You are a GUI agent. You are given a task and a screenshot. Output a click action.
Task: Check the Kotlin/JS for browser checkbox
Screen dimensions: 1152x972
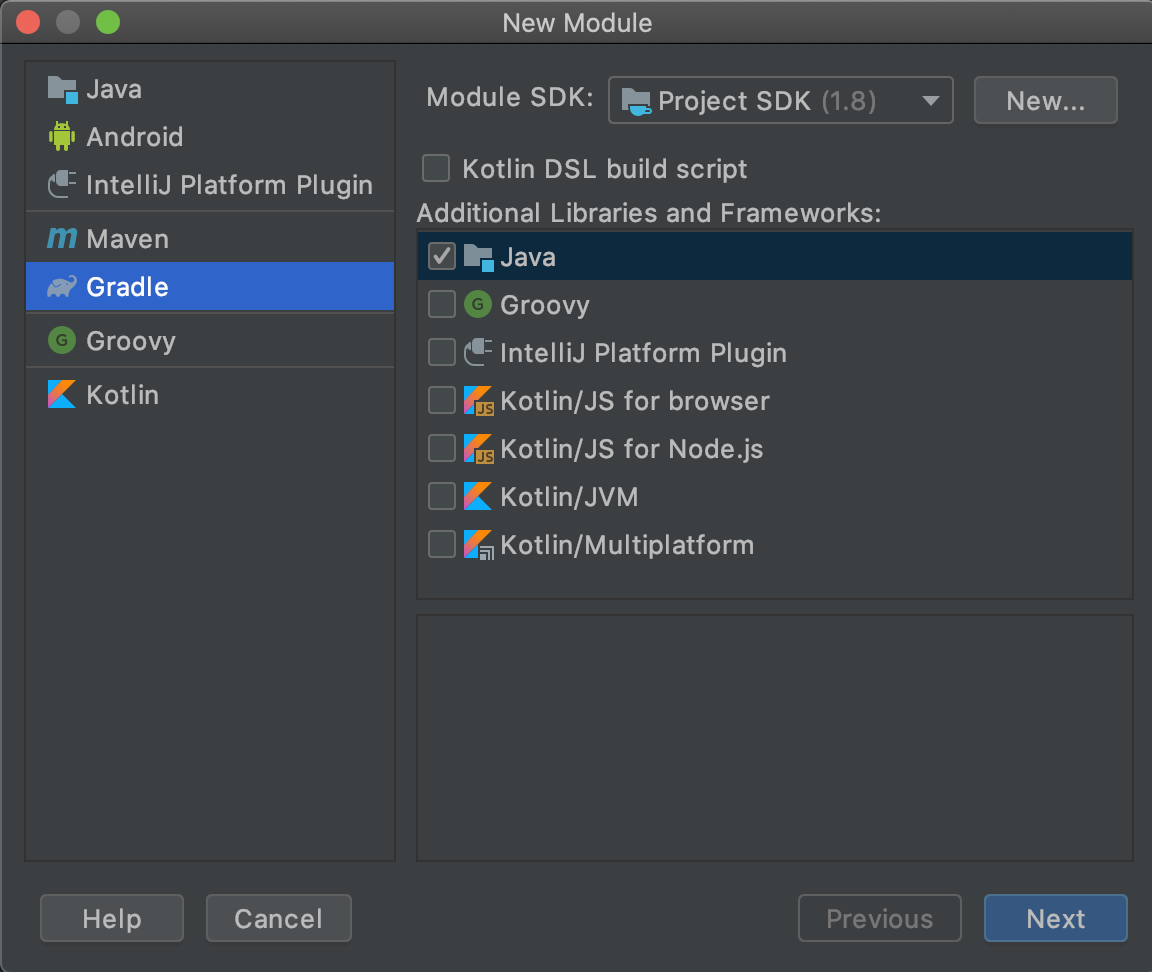coord(442,400)
